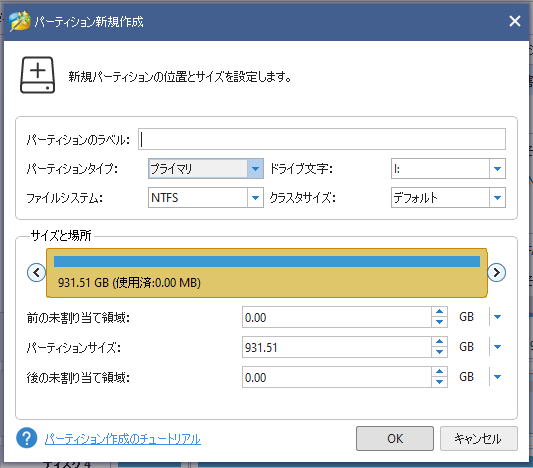Open the パーティション作成のチュートリアル link
Viewport: 533px width, 468px height.
coord(123,439)
